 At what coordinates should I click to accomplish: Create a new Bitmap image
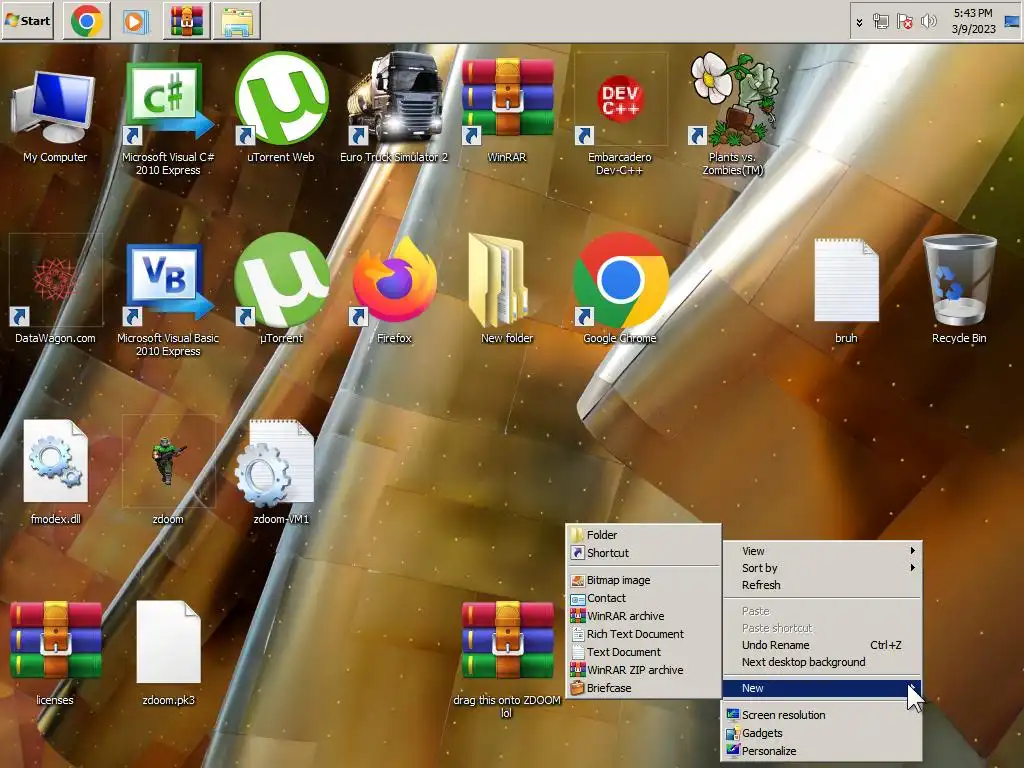pos(643,579)
